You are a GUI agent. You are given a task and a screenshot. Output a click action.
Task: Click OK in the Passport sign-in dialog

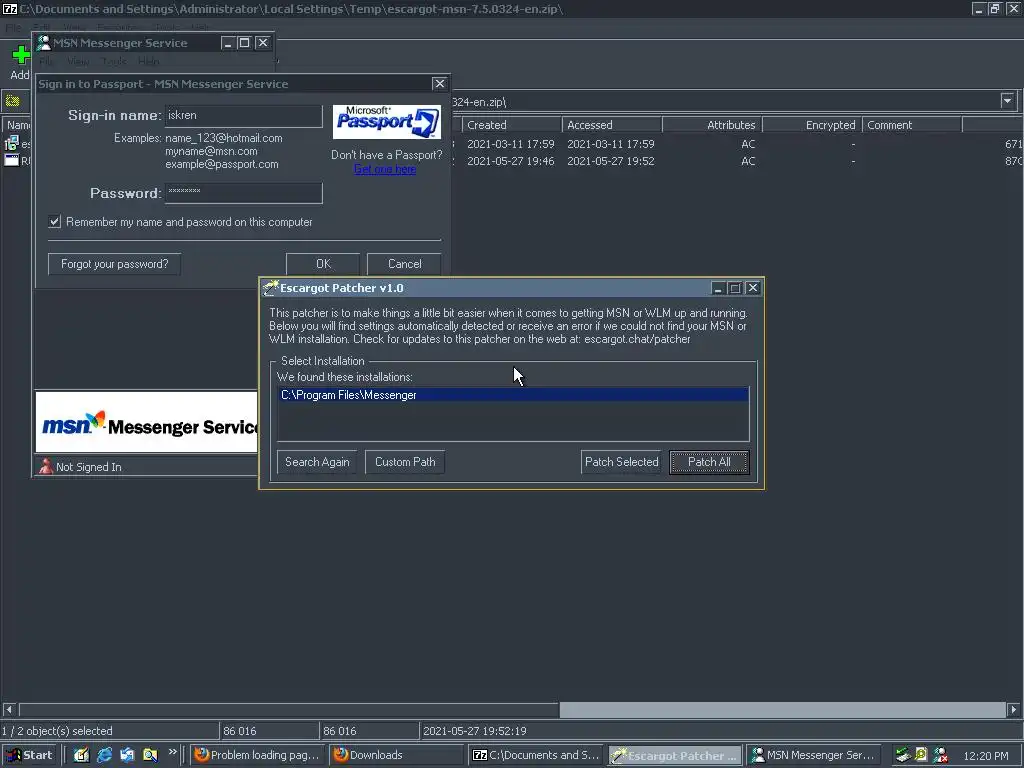coord(323,264)
